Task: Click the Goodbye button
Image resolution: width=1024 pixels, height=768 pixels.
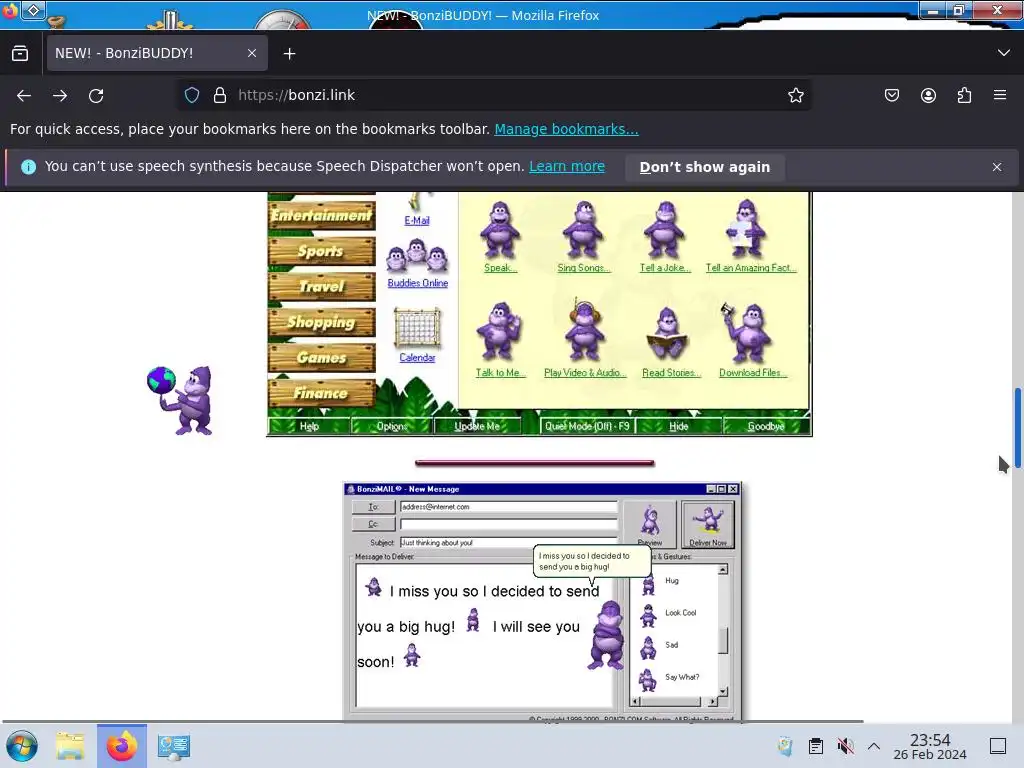Action: click(766, 426)
